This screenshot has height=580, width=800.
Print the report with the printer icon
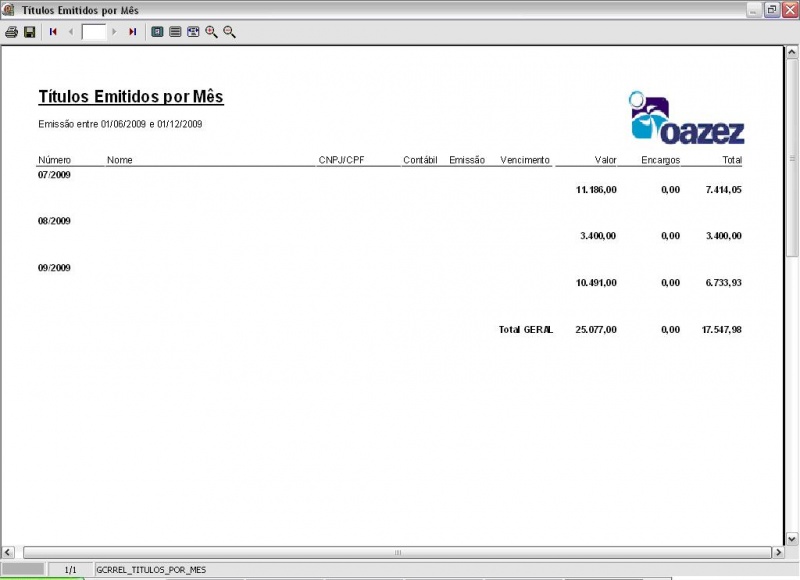12,32
